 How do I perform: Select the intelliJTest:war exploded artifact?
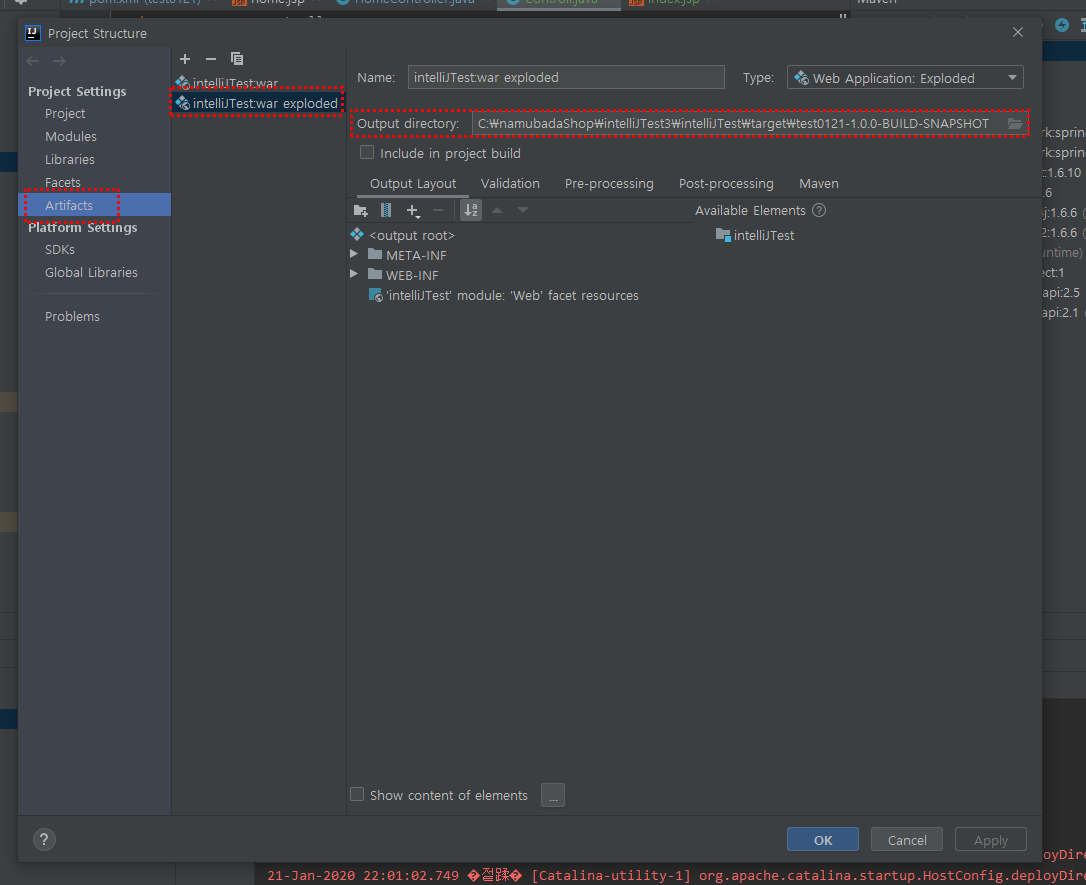point(257,103)
